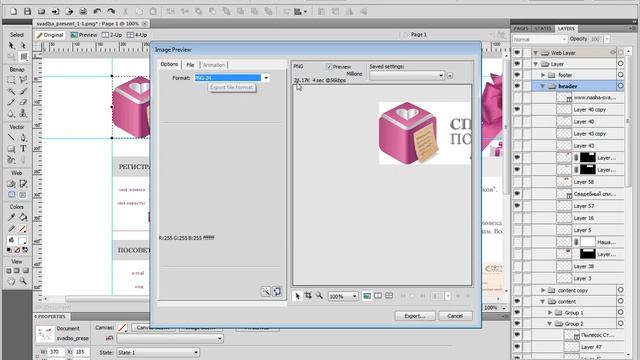This screenshot has height=360, width=640.
Task: Switch to the States panel tab
Action: (x=543, y=28)
